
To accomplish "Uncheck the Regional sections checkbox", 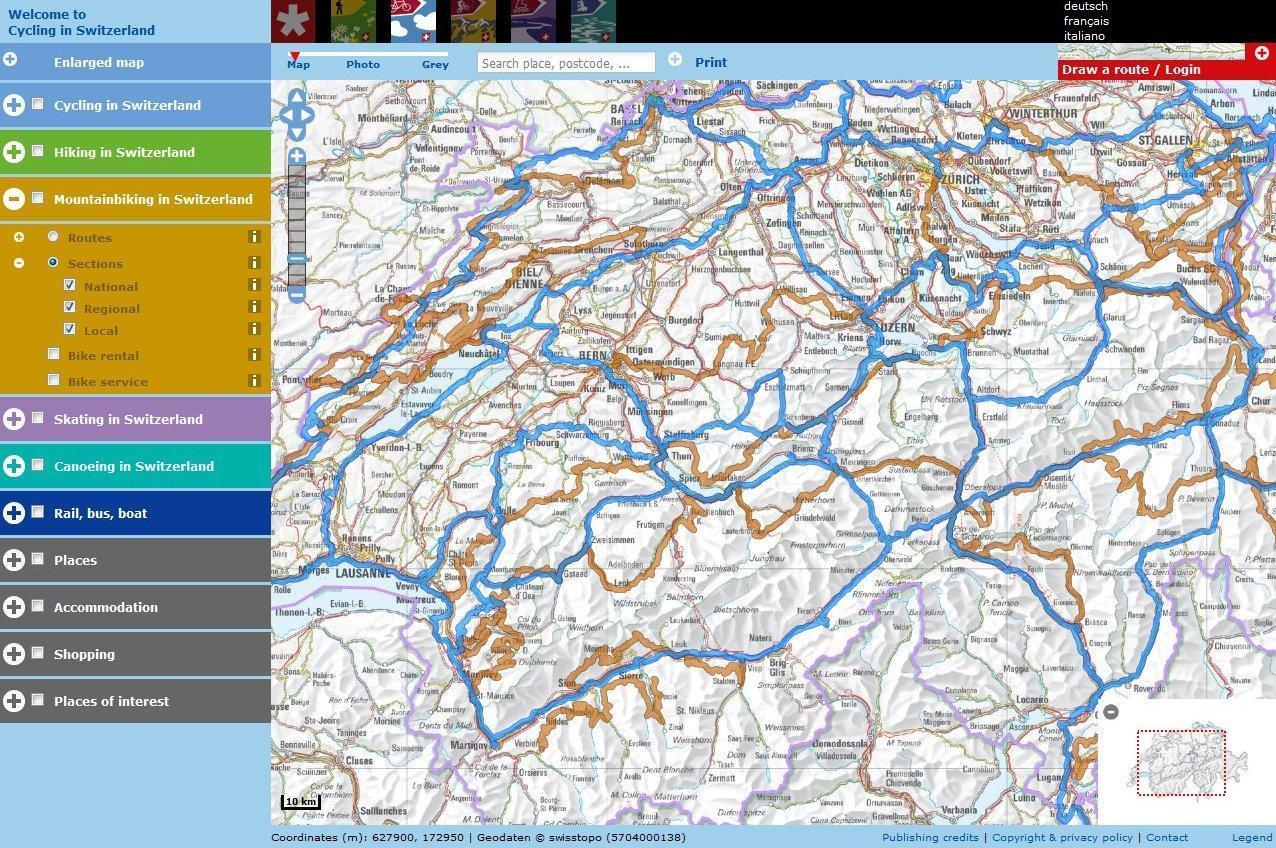I will click(x=70, y=308).
